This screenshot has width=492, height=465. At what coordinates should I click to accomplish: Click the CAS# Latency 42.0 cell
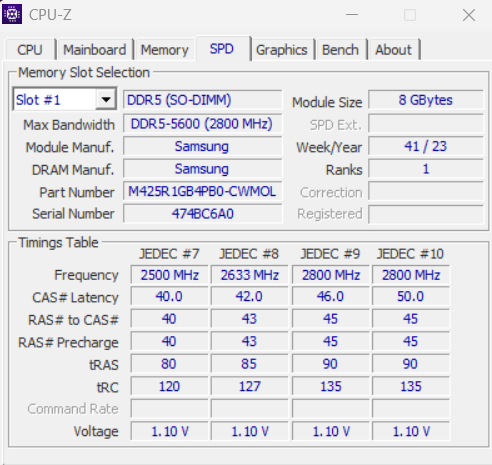(249, 296)
